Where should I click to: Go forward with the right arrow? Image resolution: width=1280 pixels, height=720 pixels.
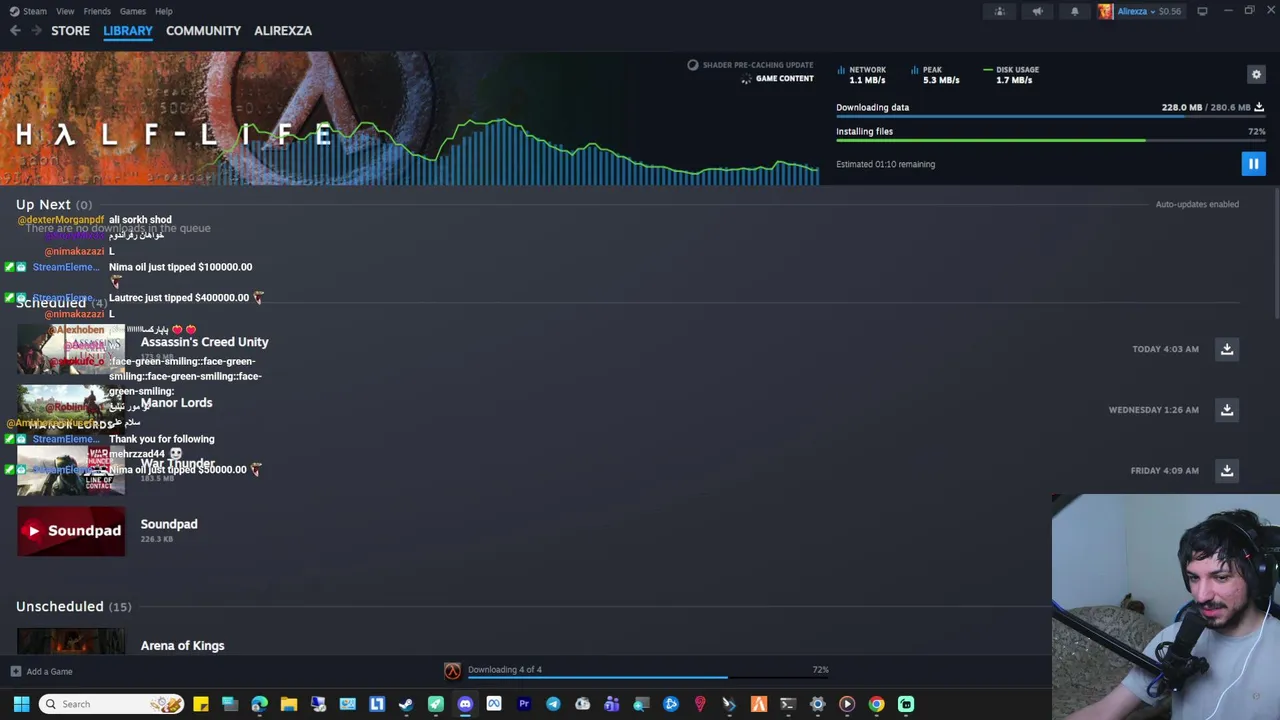click(x=36, y=31)
